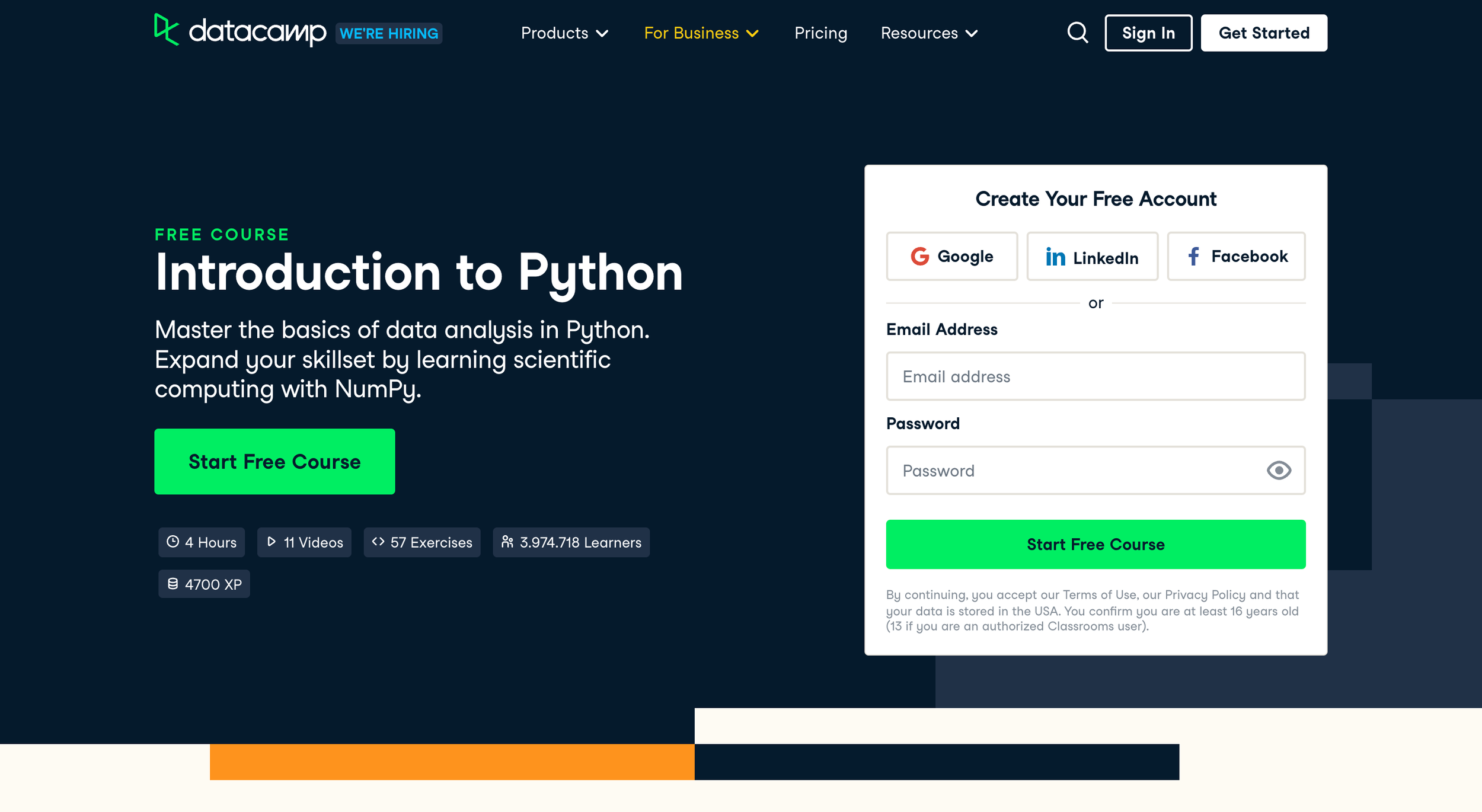Open the Privacy Policy link
The height and width of the screenshot is (812, 1482).
pyautogui.click(x=1205, y=594)
